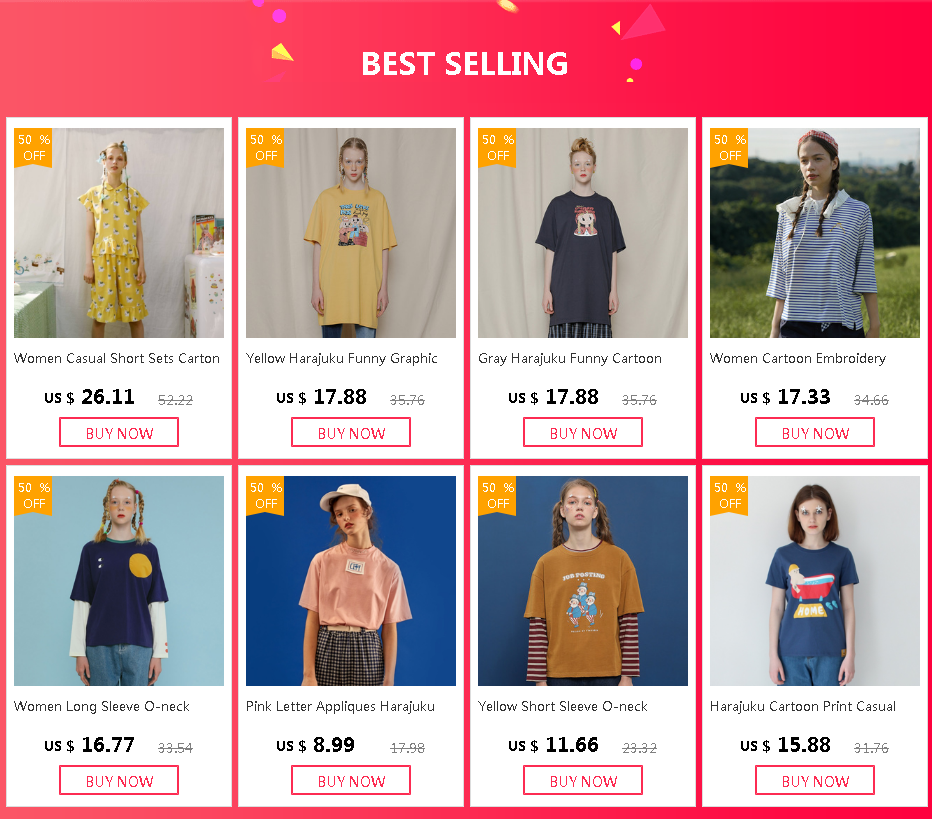Click the 50% OFF badge on the pink tee

tap(265, 495)
